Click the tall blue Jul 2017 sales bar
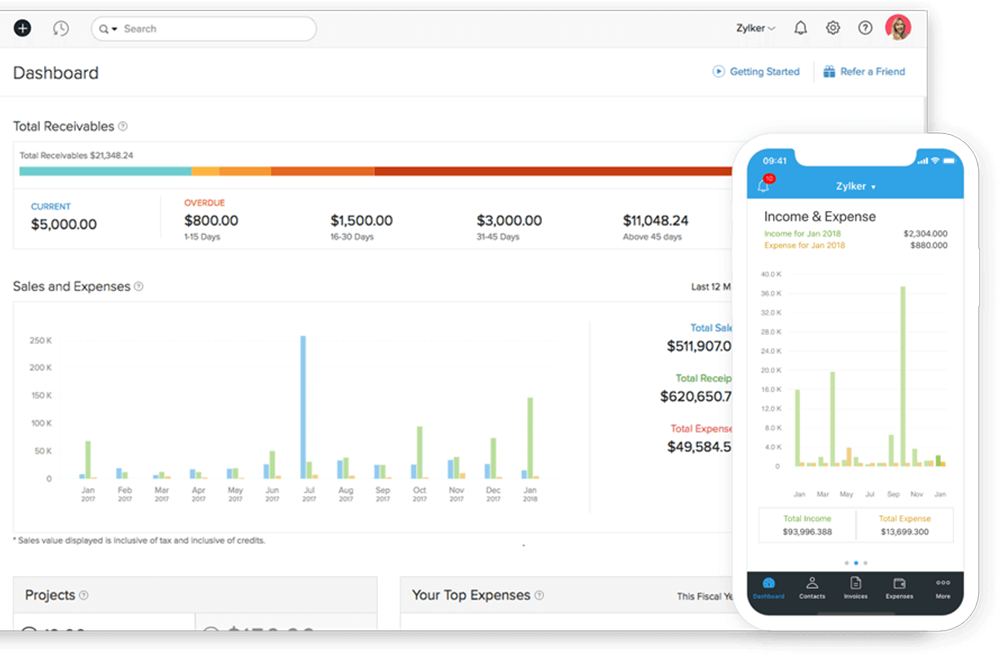1000x657 pixels. point(303,407)
